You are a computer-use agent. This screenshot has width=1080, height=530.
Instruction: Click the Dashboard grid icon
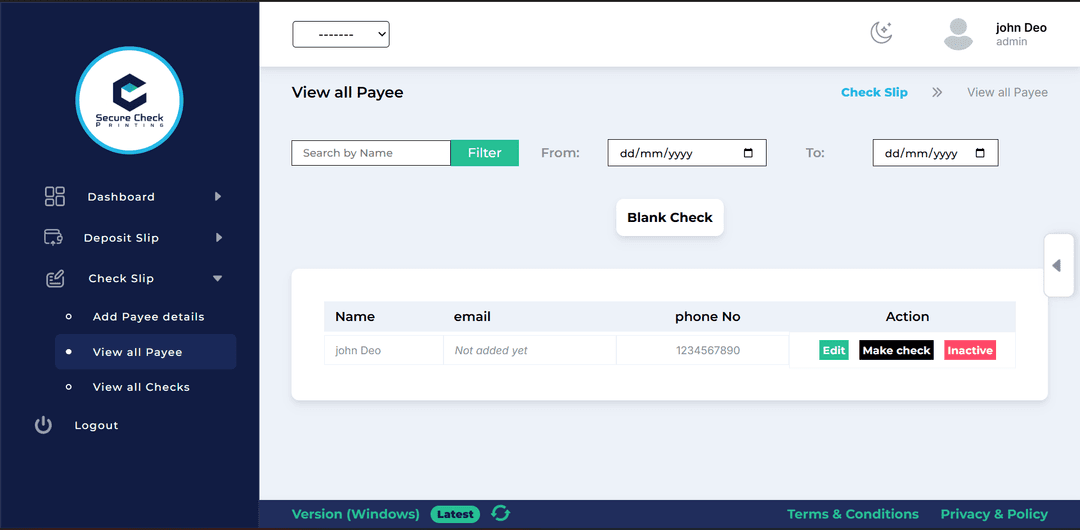[54, 196]
